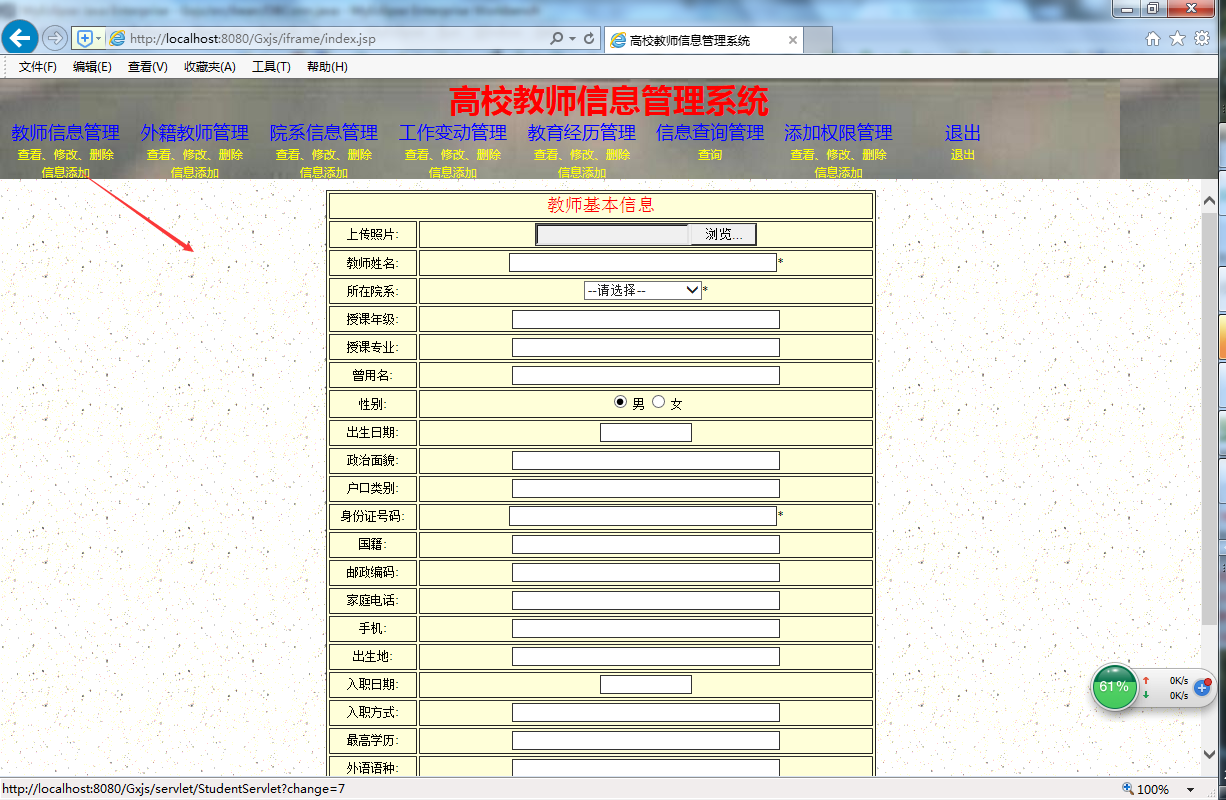Click the 信息查询管理 heading link
1226x800 pixels.
pyautogui.click(x=710, y=132)
